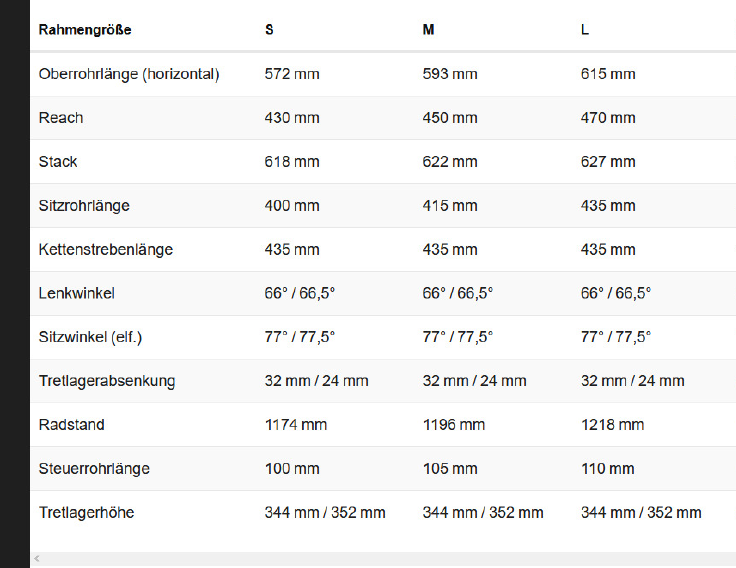Click the Sitzwinkel (elf.) row label
Viewport: 736px width, 568px height.
90,337
